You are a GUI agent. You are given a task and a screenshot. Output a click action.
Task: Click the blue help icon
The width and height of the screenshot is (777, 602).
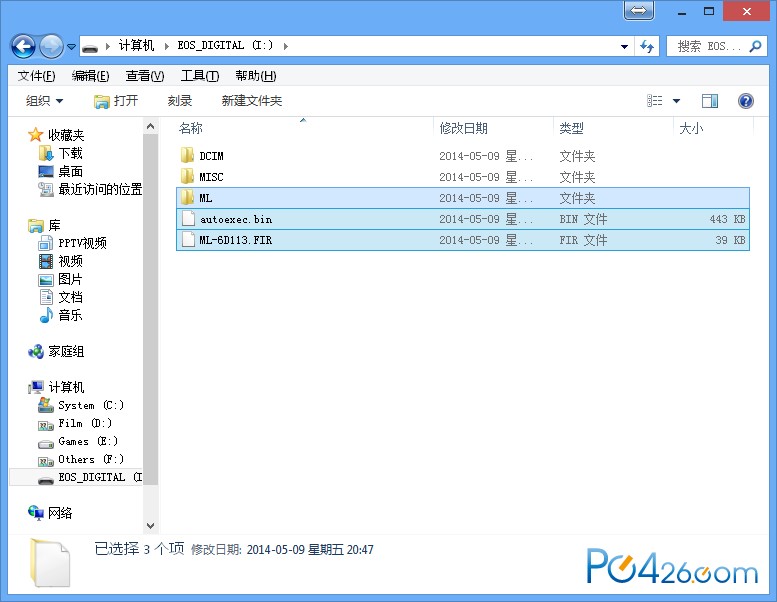pos(746,101)
